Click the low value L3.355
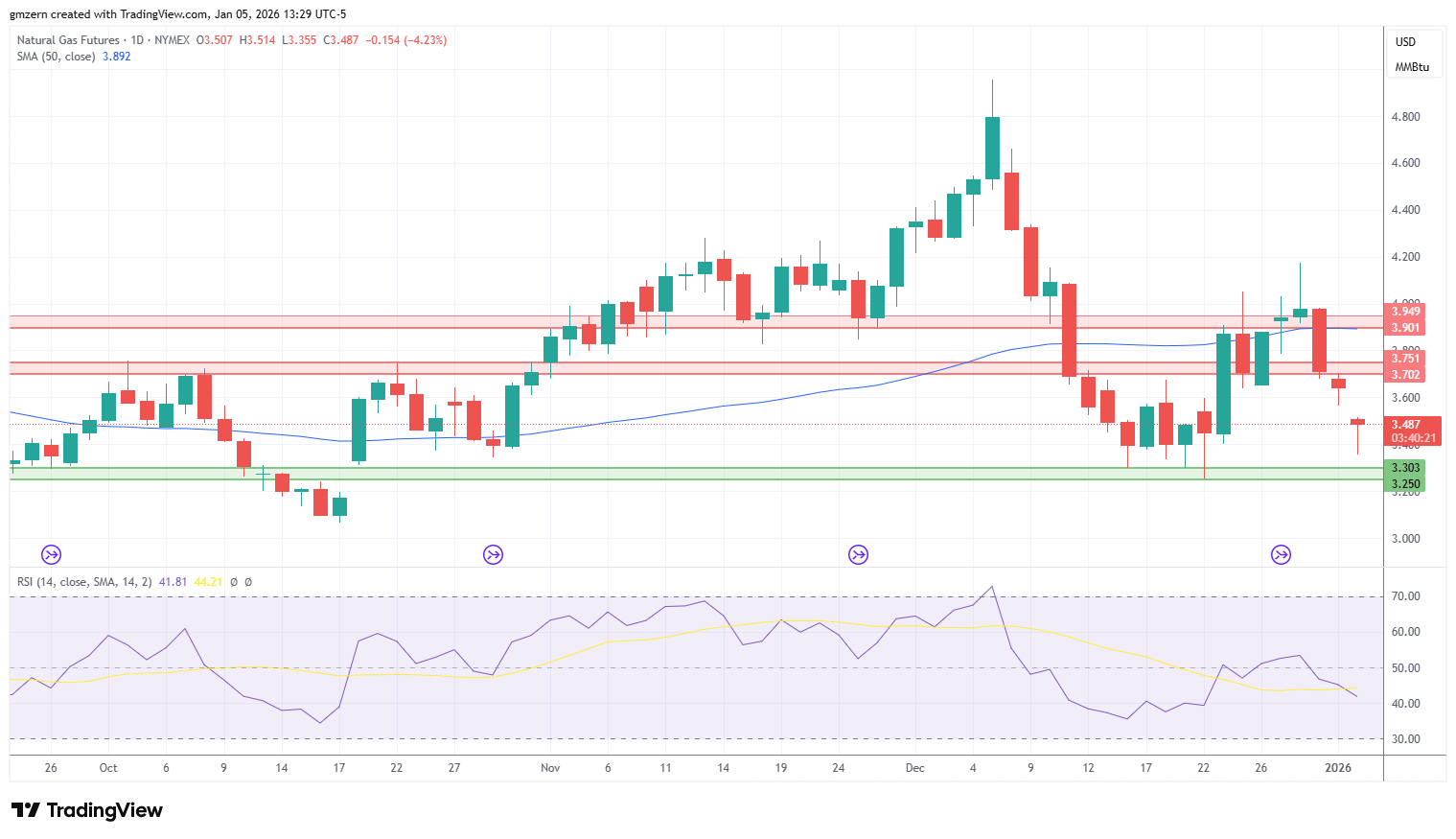The width and height of the screenshot is (1456, 839). point(299,40)
